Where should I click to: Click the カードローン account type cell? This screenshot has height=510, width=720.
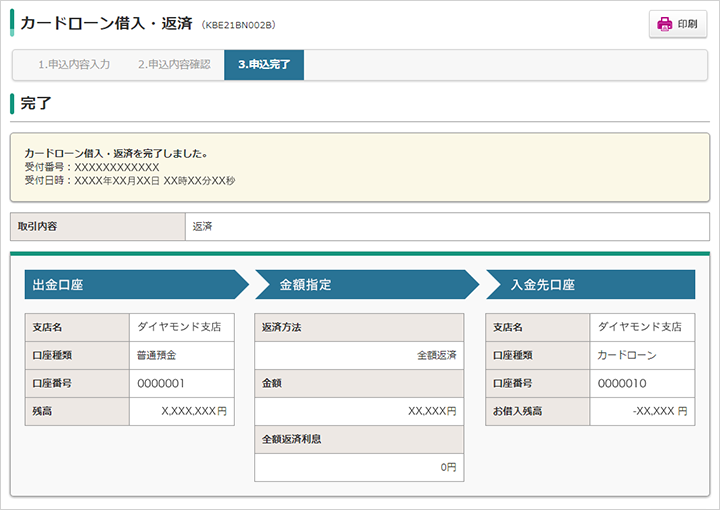(642, 355)
